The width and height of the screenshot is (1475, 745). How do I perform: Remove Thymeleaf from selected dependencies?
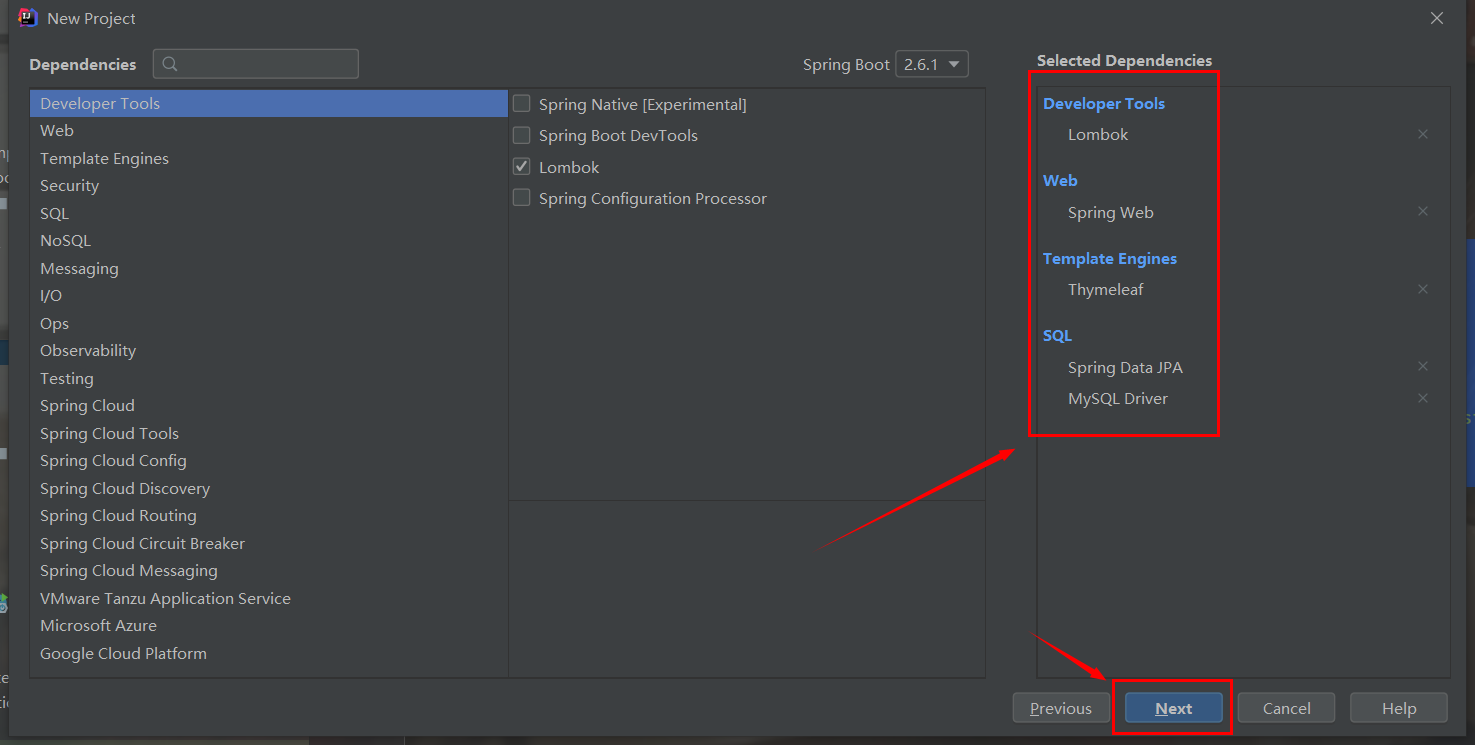click(x=1422, y=289)
